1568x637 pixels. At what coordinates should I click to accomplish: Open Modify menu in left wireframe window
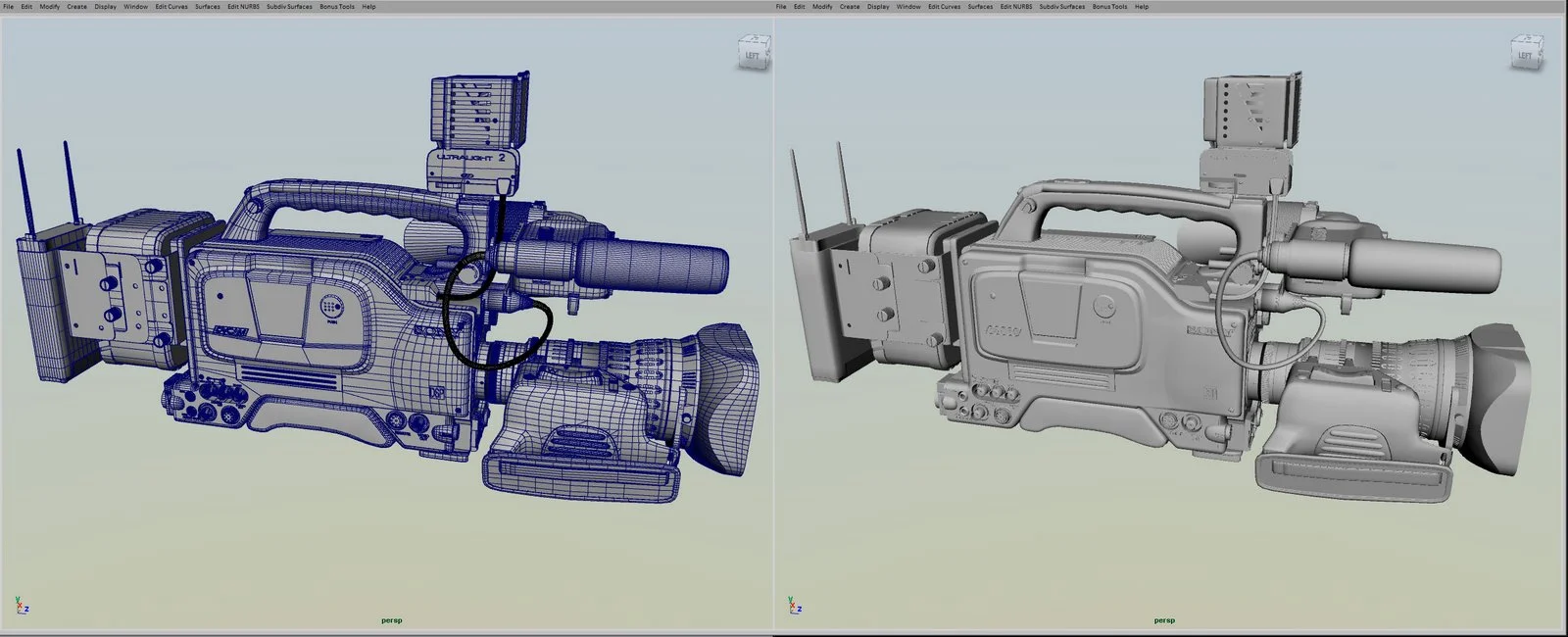(49, 7)
